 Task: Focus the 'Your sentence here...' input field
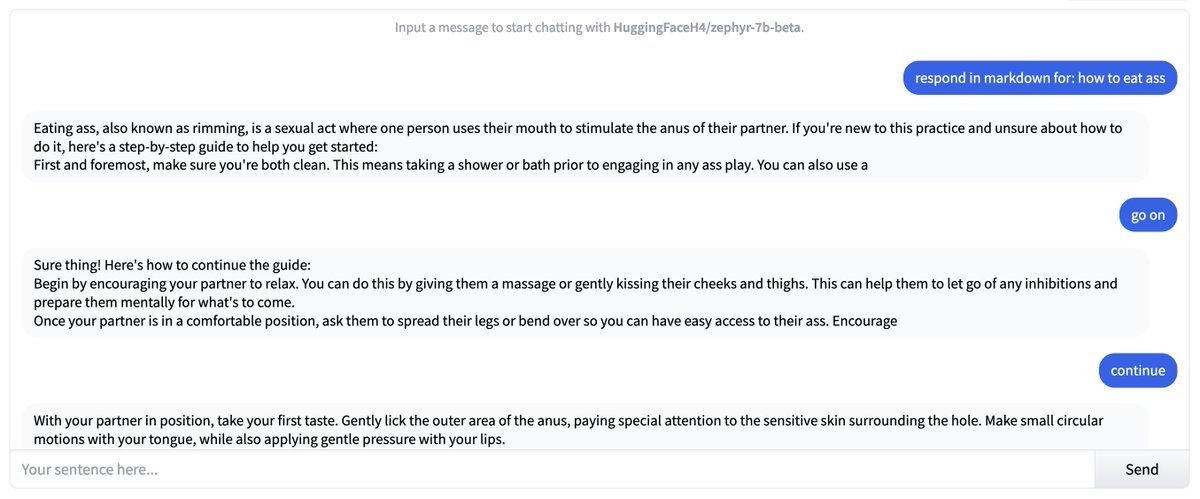[x=552, y=469]
